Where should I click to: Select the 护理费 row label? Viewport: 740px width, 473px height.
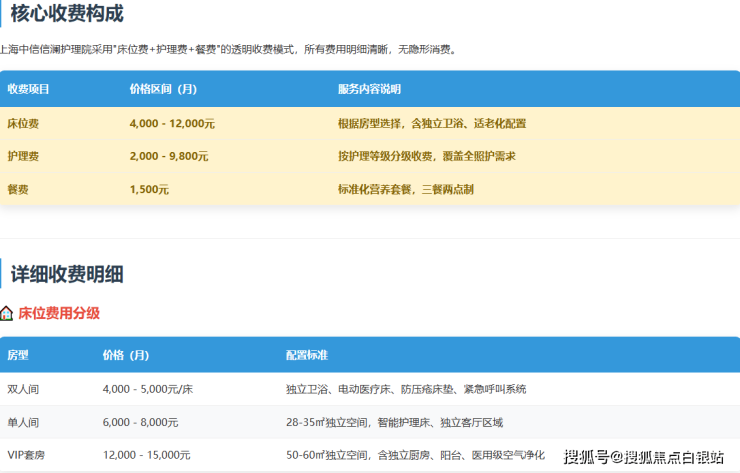[x=23, y=156]
